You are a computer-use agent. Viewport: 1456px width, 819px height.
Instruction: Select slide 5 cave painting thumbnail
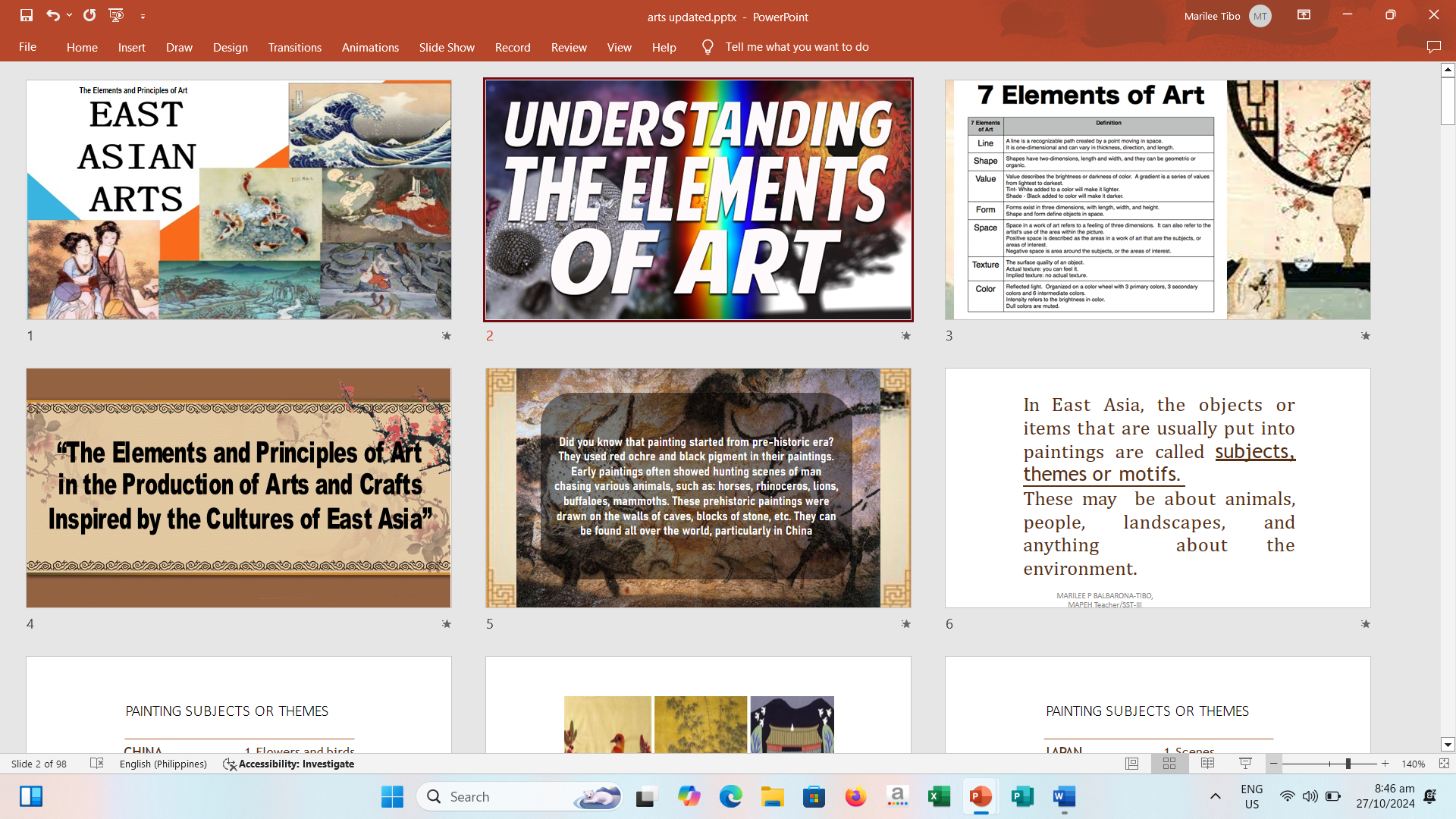[x=698, y=488]
